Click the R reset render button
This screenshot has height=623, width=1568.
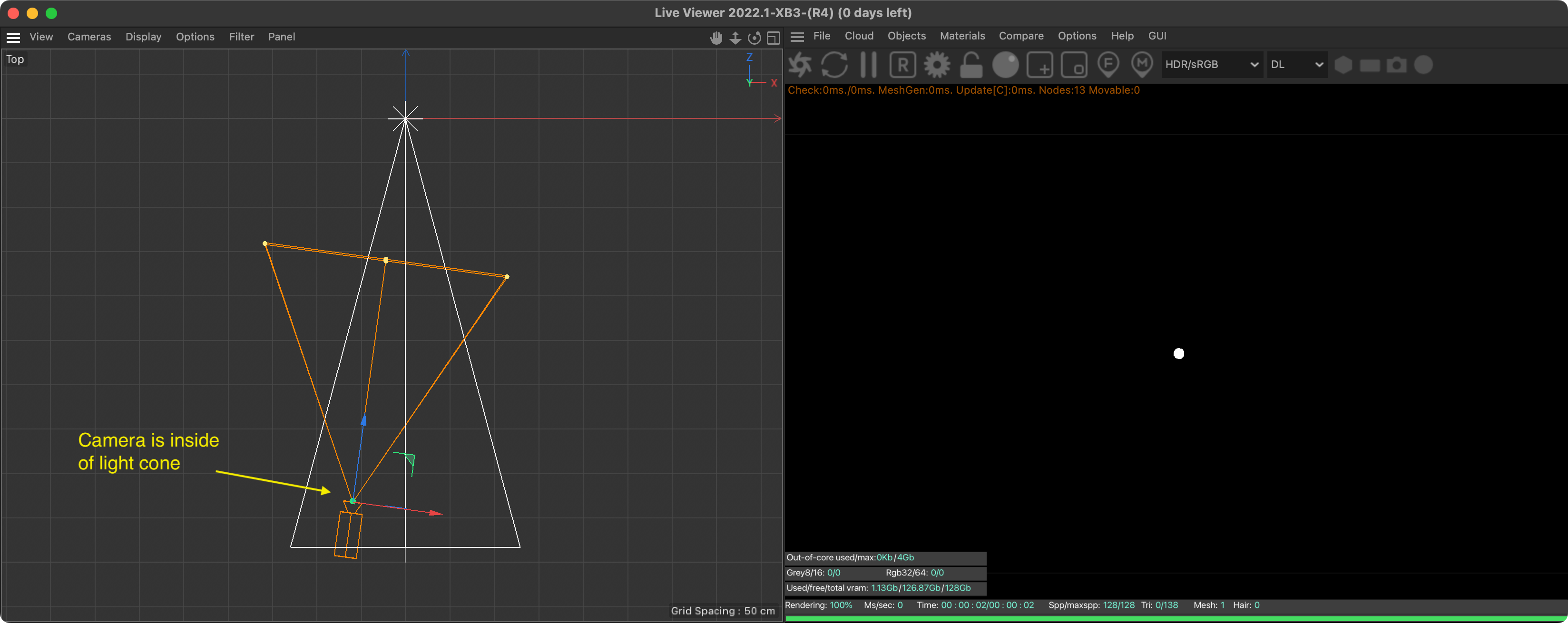(902, 65)
